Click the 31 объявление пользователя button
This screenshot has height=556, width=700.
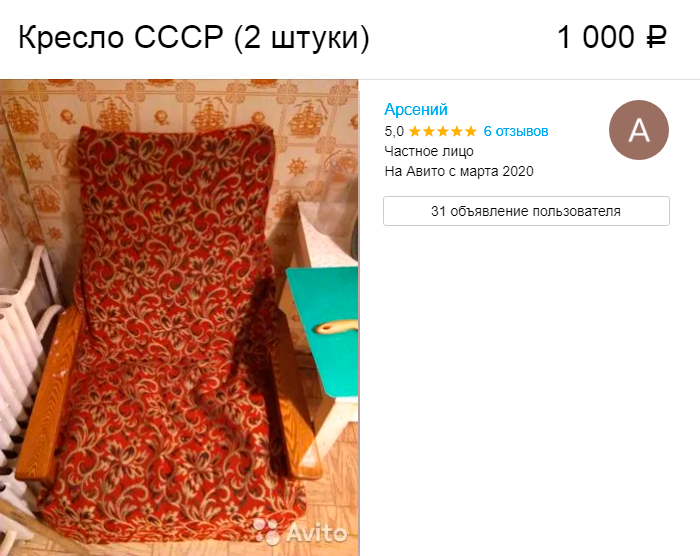coord(526,211)
